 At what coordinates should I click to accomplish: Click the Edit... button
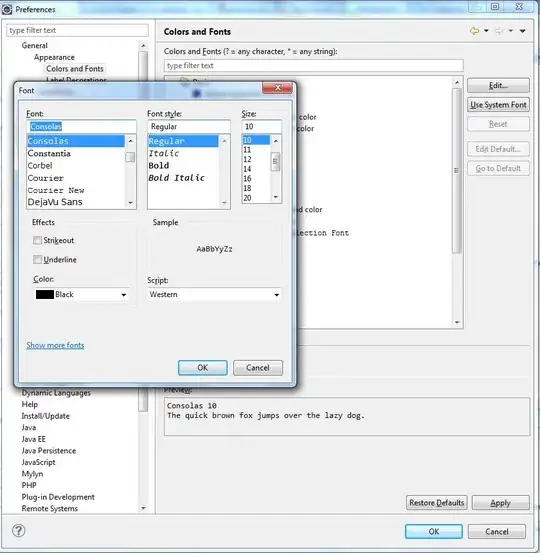pos(498,85)
